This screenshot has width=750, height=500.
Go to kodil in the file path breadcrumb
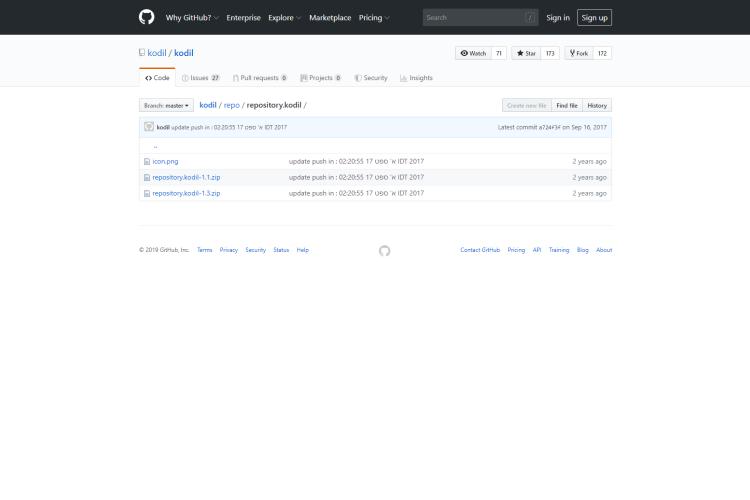[208, 105]
